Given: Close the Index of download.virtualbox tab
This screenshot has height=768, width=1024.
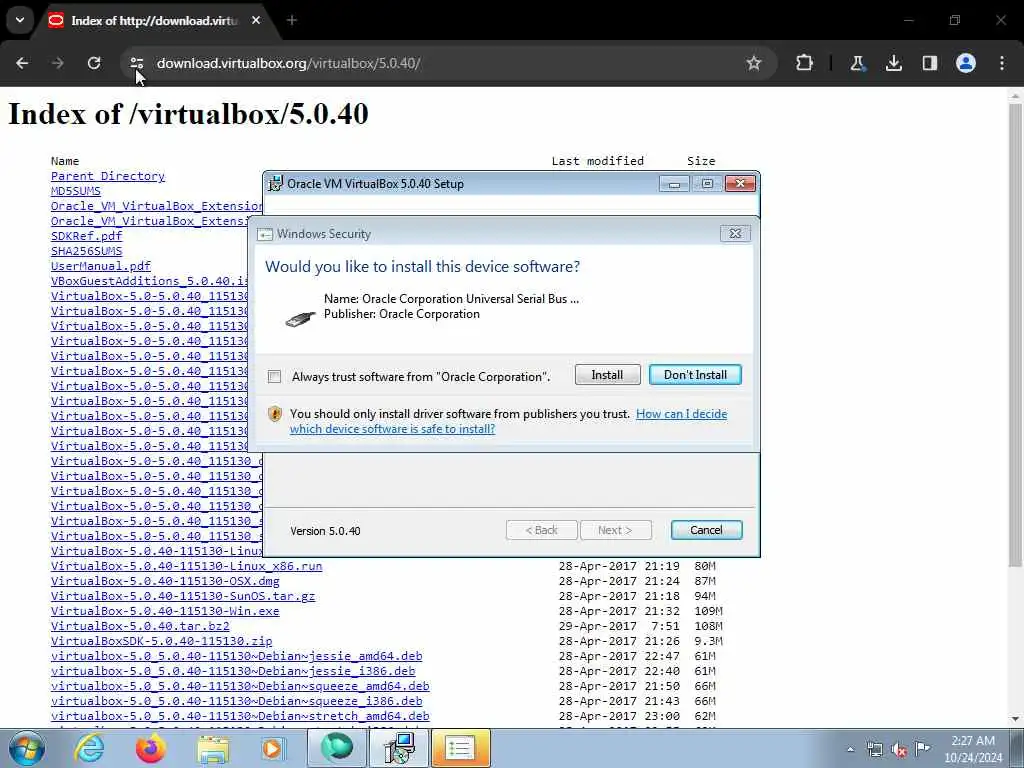Looking at the screenshot, I should pyautogui.click(x=256, y=20).
